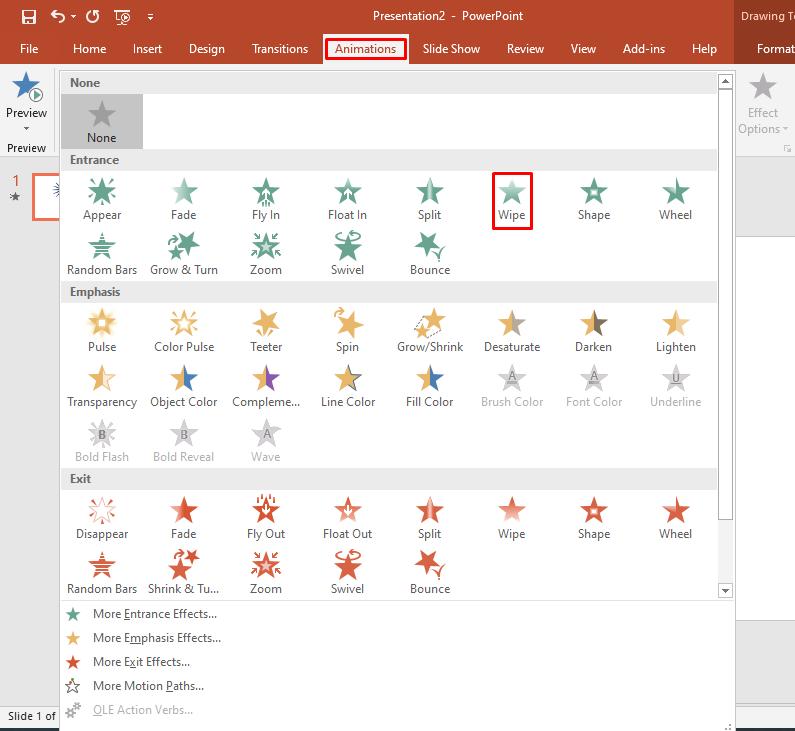
Task: Open More Exit Effects dialog
Action: coord(141,662)
